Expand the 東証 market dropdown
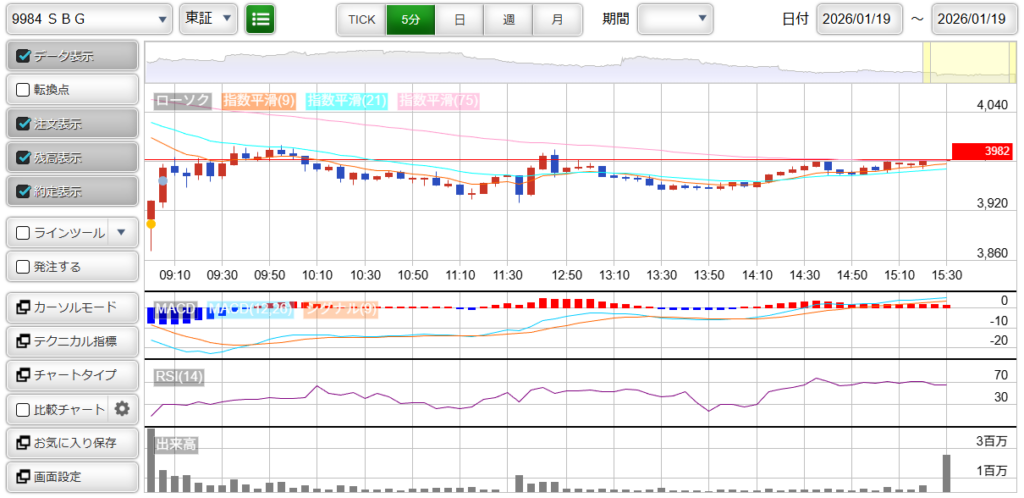This screenshot has width=1024, height=498. click(209, 19)
